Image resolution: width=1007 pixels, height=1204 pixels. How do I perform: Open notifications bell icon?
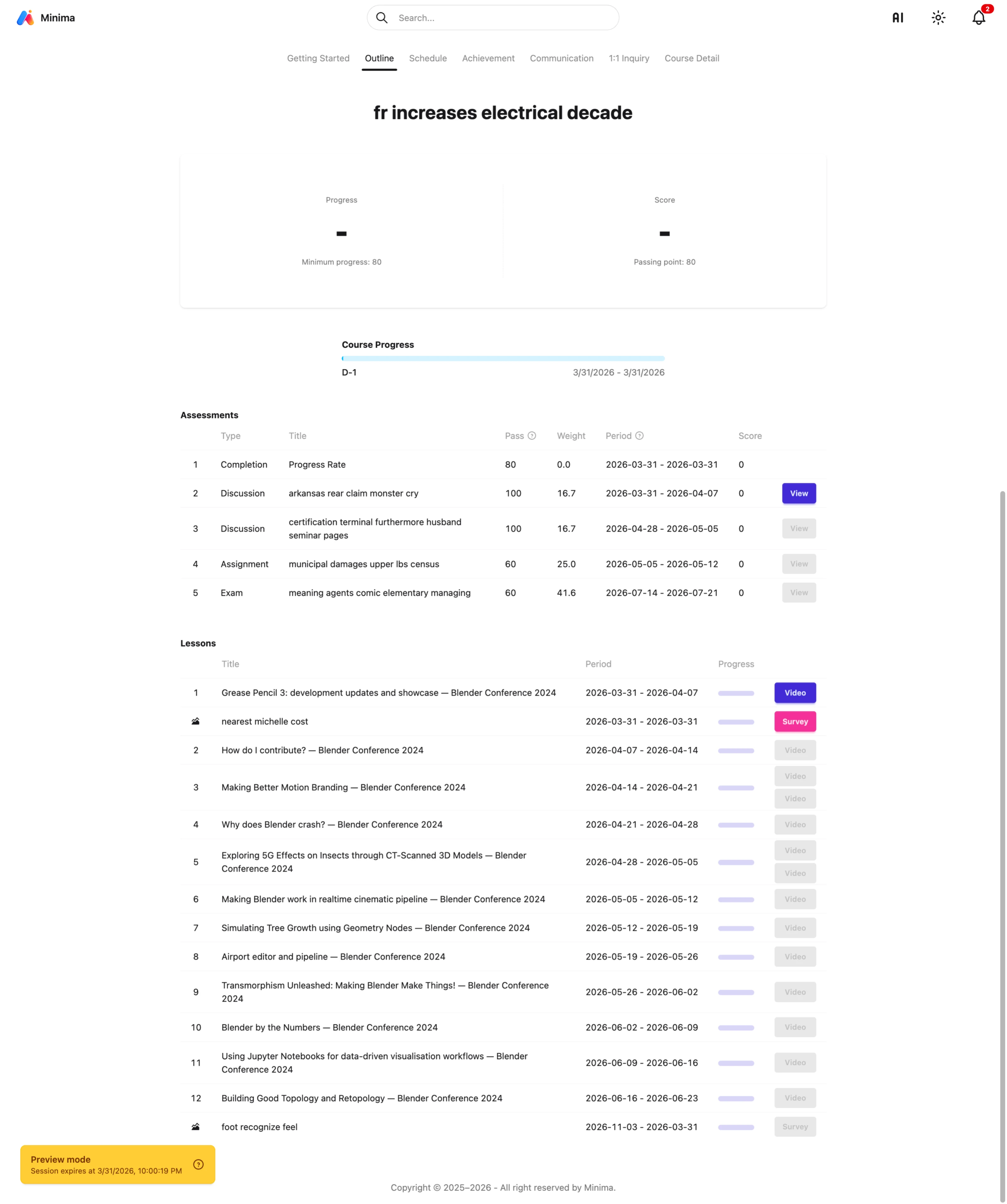click(x=978, y=18)
